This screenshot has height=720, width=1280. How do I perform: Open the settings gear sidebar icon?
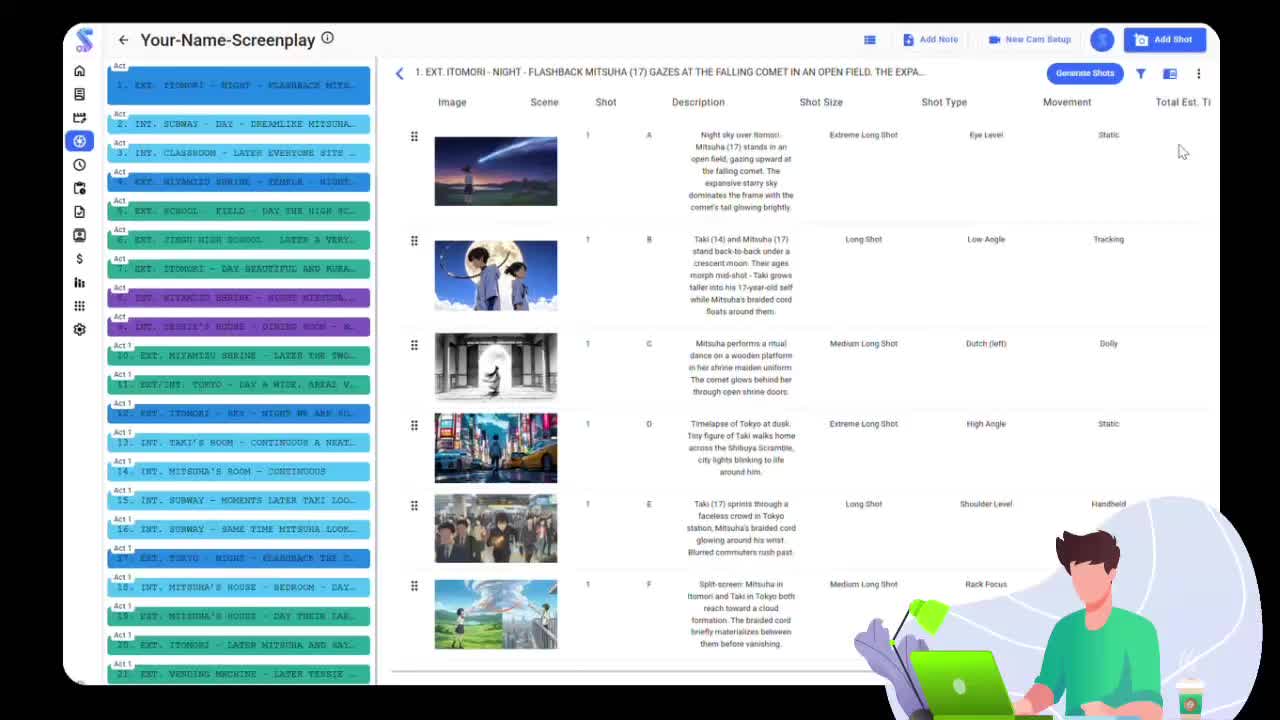pos(80,329)
